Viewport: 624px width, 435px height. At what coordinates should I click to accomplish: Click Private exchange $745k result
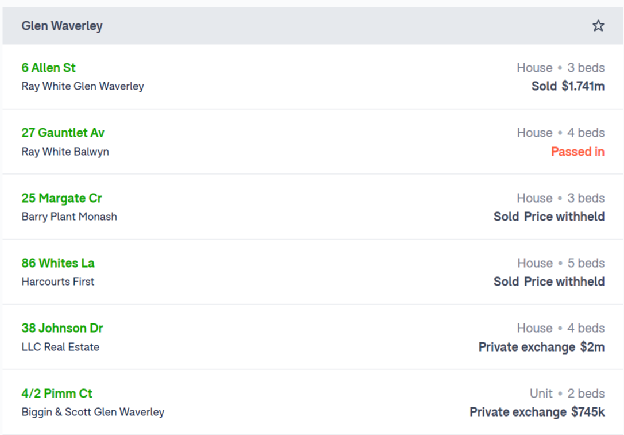537,412
